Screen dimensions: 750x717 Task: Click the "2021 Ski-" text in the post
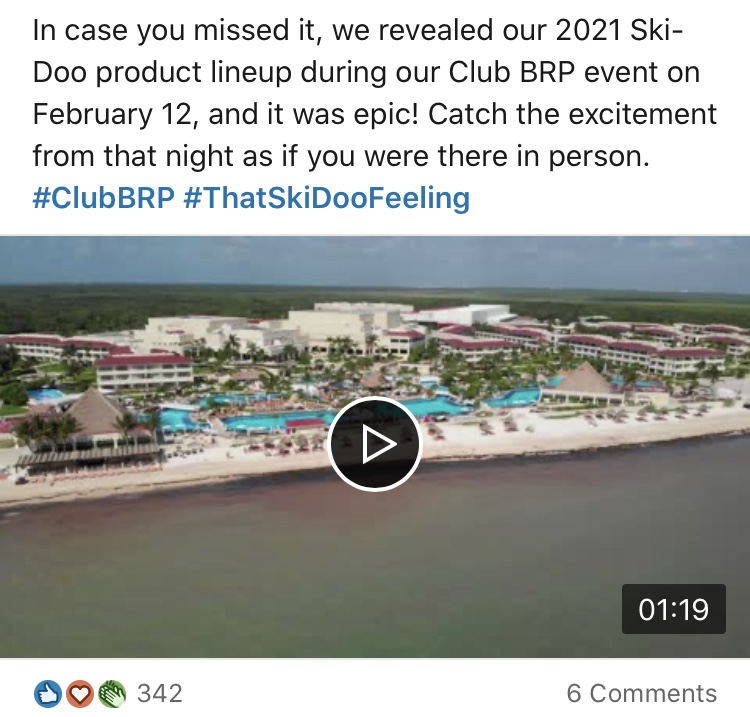[619, 31]
